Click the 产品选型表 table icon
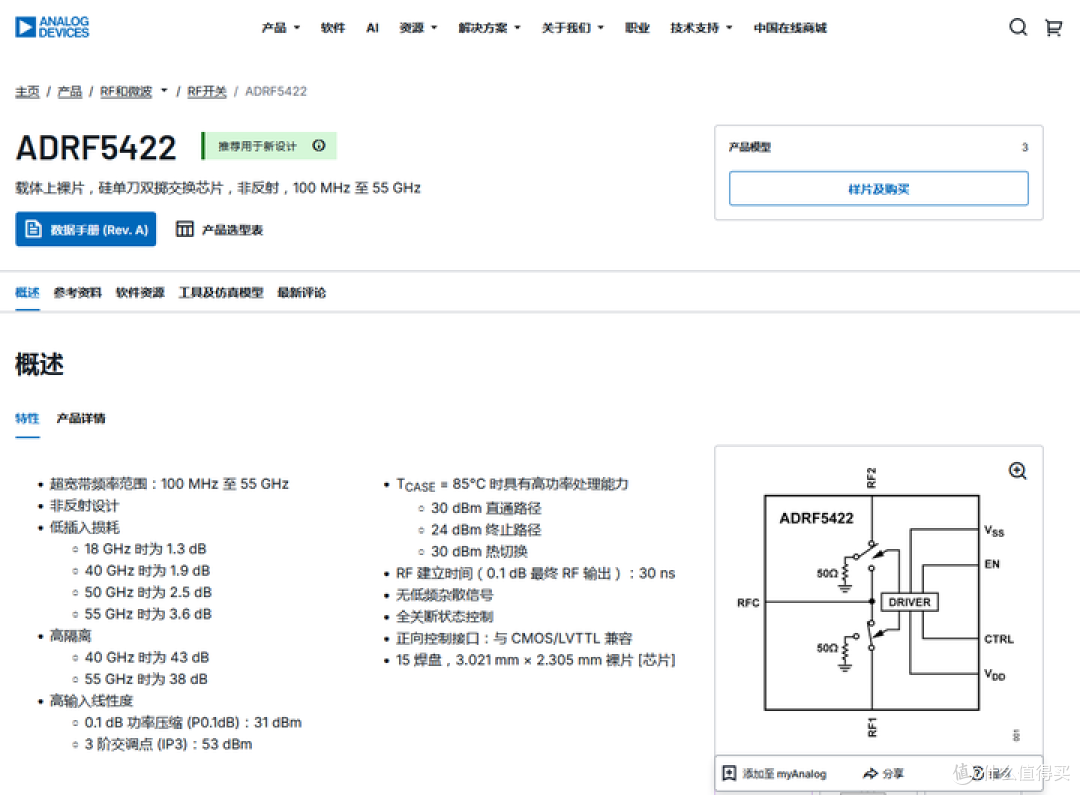 pos(185,229)
